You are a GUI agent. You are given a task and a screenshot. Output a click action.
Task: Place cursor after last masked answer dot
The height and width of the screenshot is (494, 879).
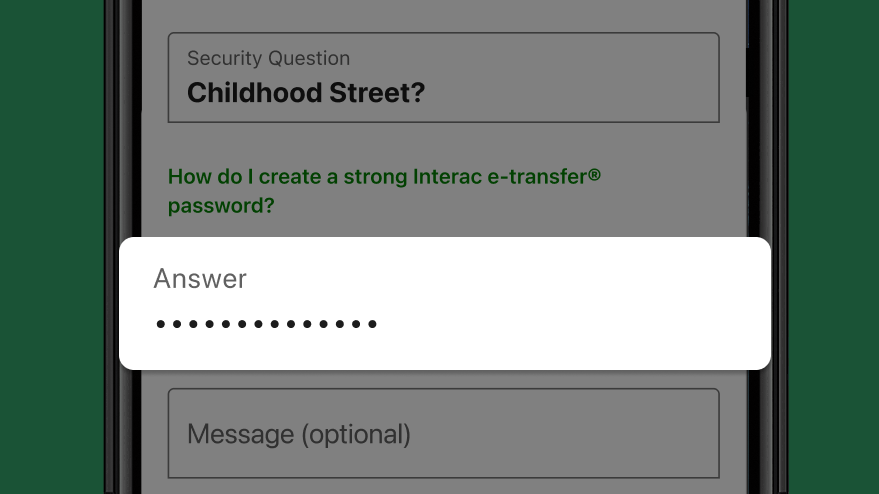(378, 324)
